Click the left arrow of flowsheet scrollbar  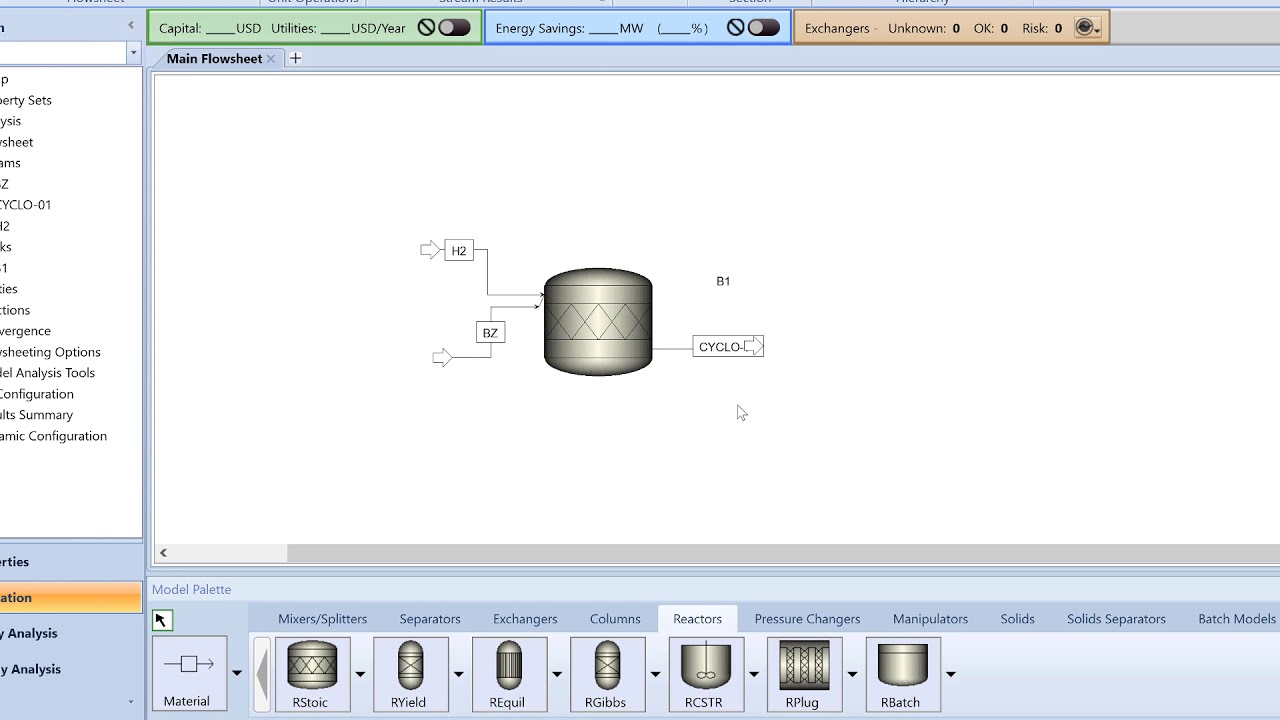pyautogui.click(x=163, y=553)
